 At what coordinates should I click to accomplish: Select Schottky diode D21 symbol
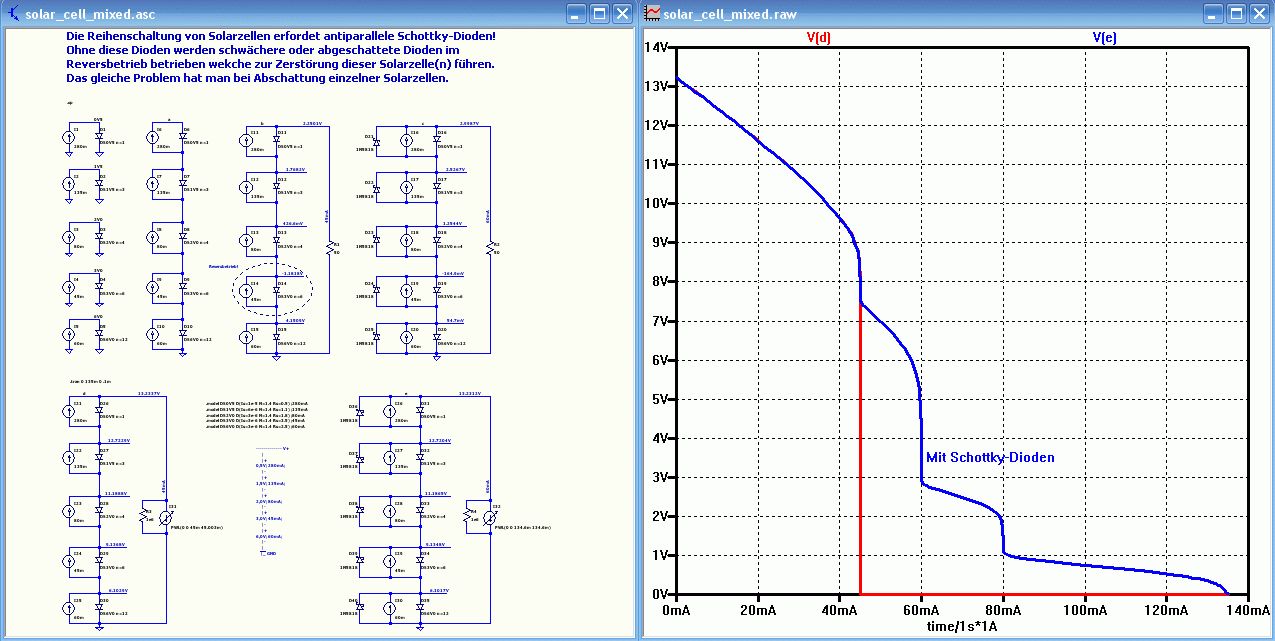(x=377, y=142)
